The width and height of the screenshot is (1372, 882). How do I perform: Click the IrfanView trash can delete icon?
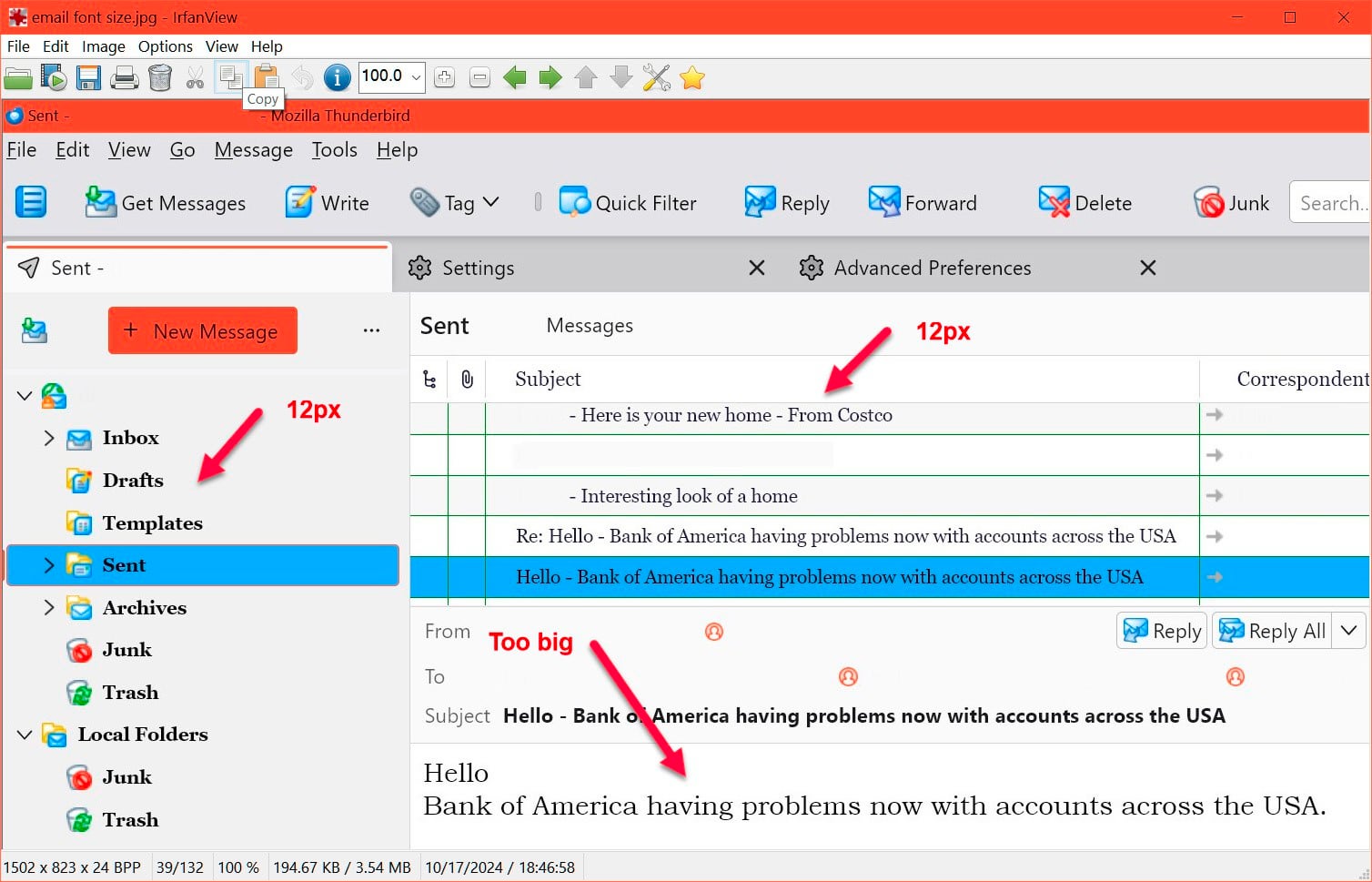tap(160, 78)
